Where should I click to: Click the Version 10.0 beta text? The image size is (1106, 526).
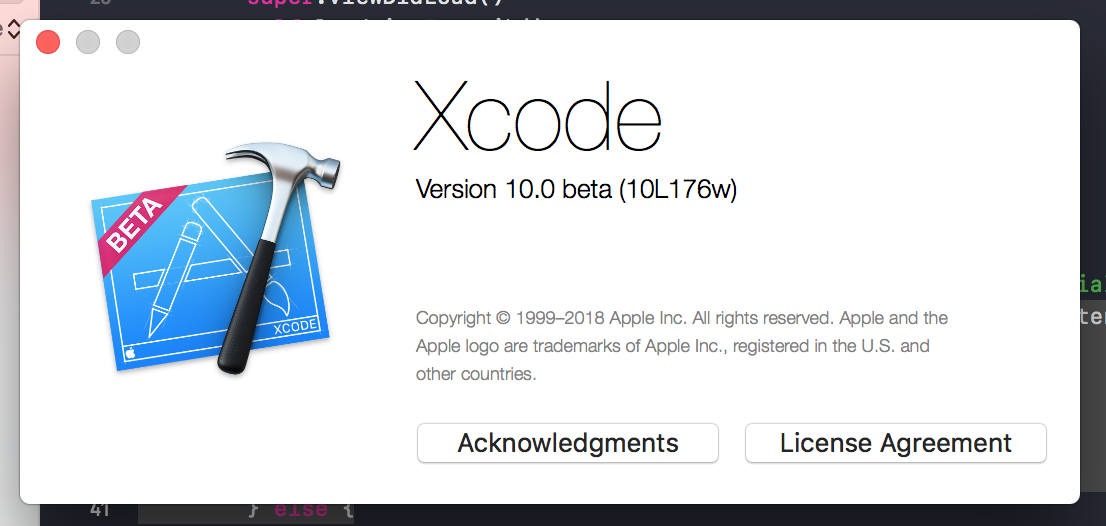pyautogui.click(x=514, y=190)
